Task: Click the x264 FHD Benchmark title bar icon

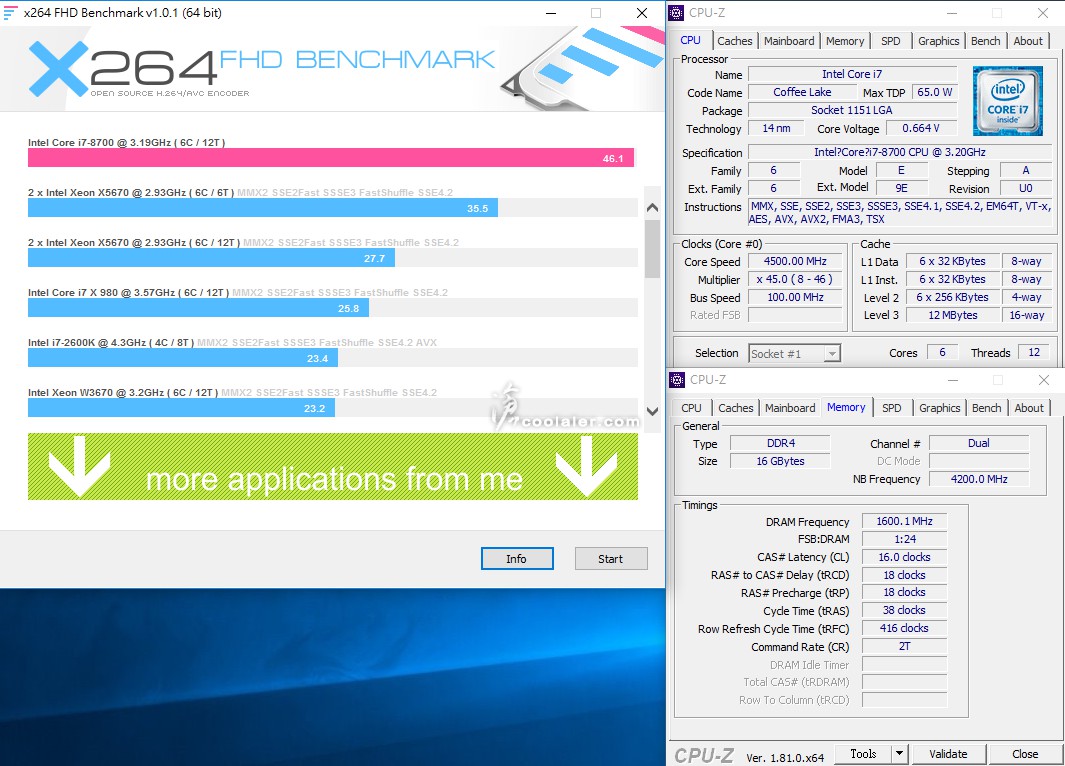Action: 10,13
